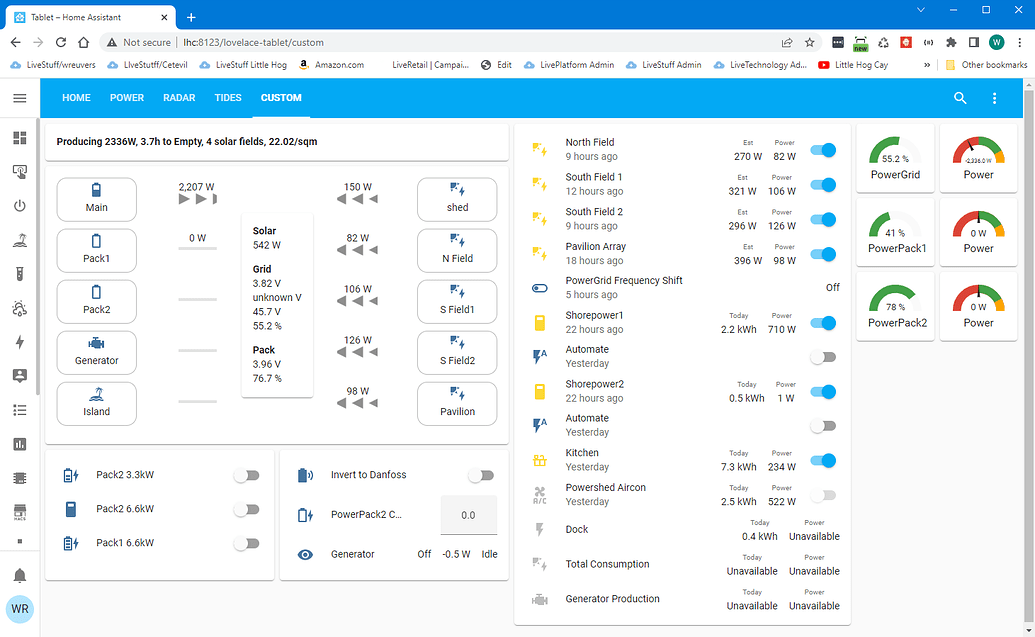Open the Other bookmarks folder

[x=990, y=64]
